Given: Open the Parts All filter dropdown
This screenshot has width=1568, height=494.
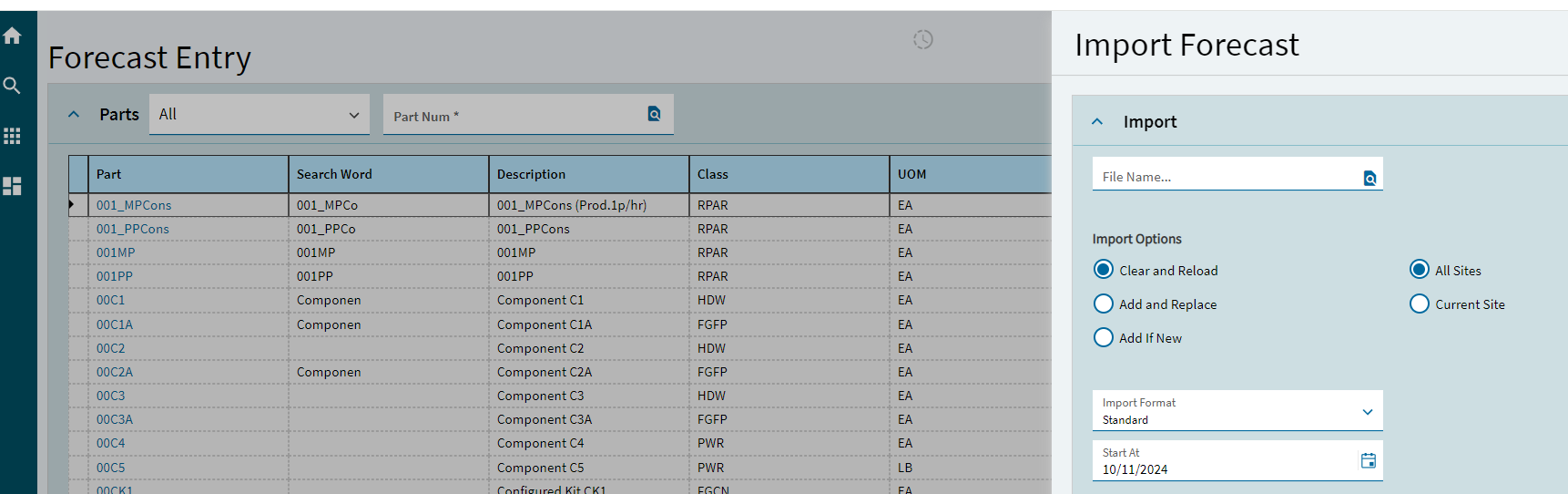Looking at the screenshot, I should (x=260, y=114).
